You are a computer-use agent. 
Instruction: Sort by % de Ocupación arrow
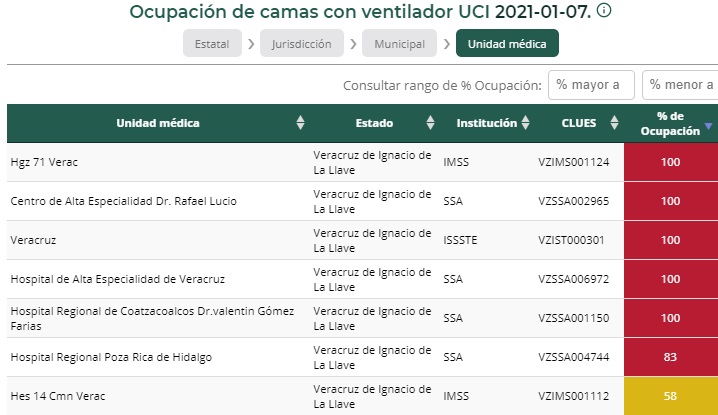click(x=708, y=126)
